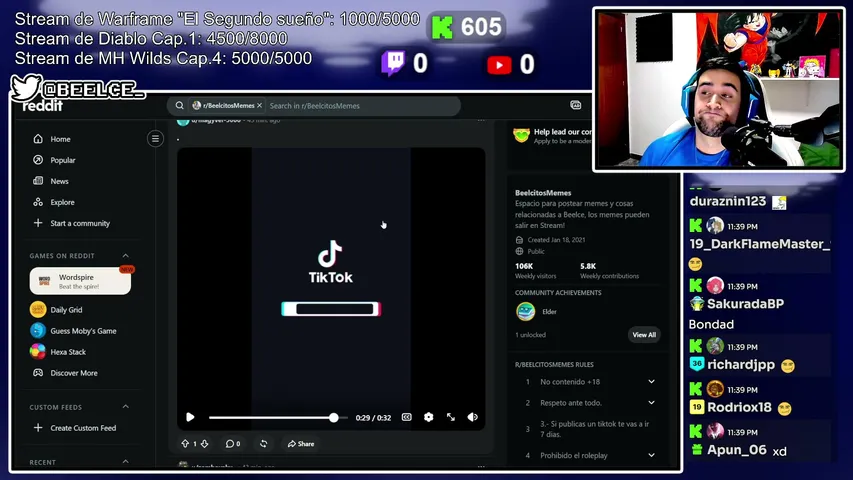Screen dimensions: 853x480
Task: Click the search magnifier icon
Action: point(179,106)
